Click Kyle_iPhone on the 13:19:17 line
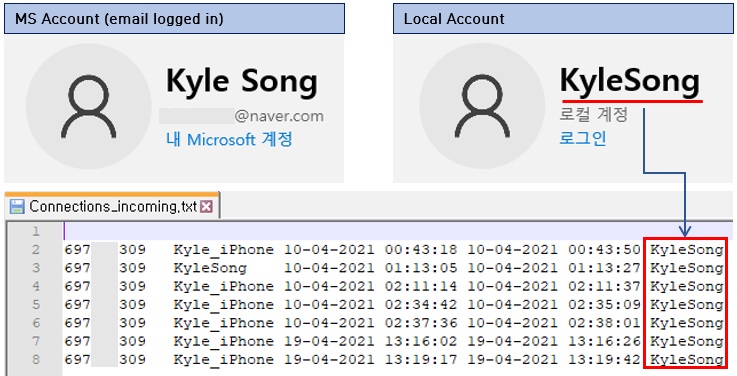 (224, 360)
